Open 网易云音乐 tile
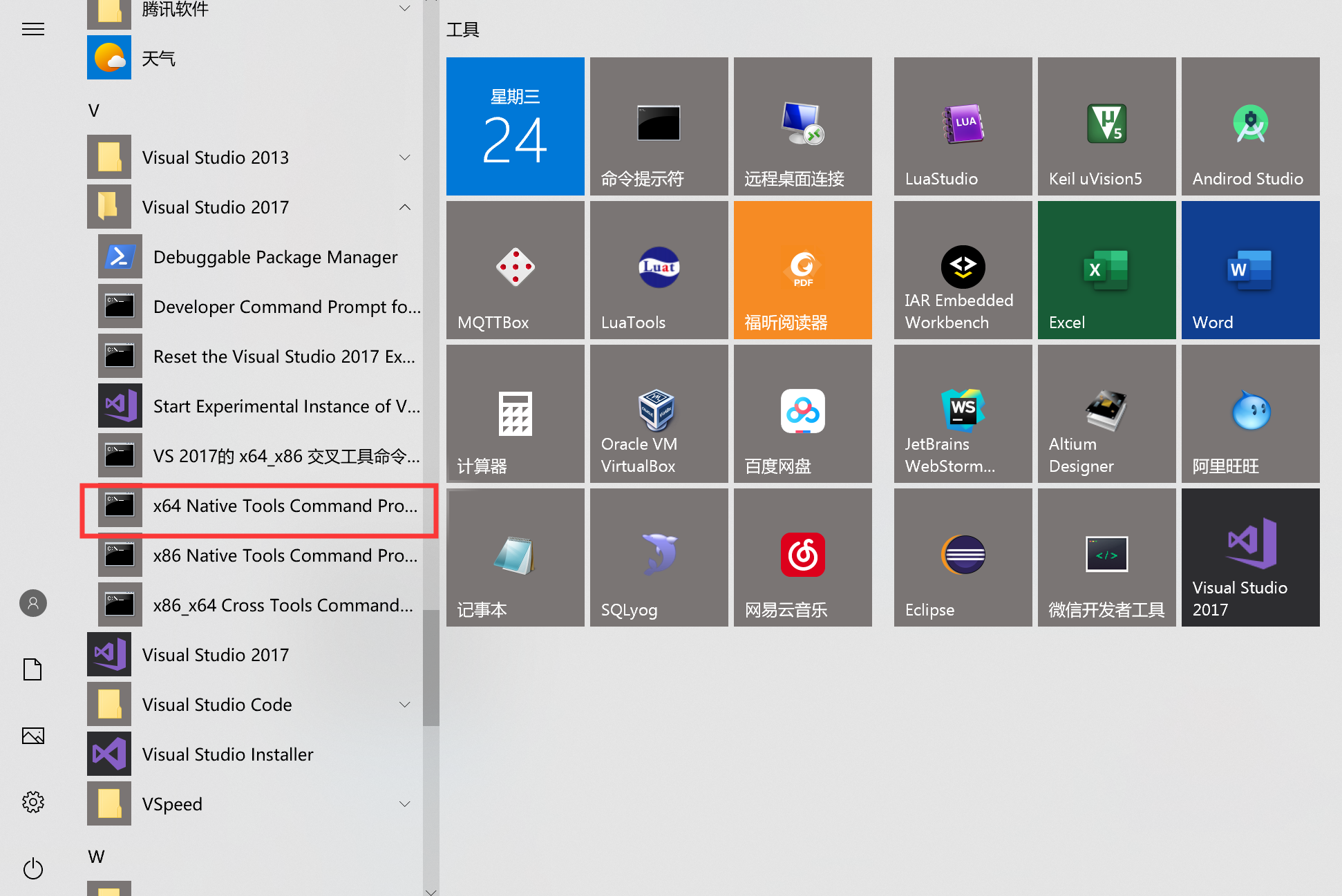The height and width of the screenshot is (896, 1342). pos(802,557)
